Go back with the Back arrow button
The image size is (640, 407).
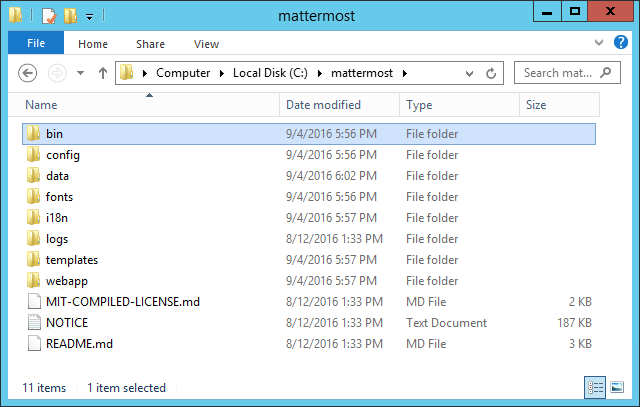coord(28,73)
